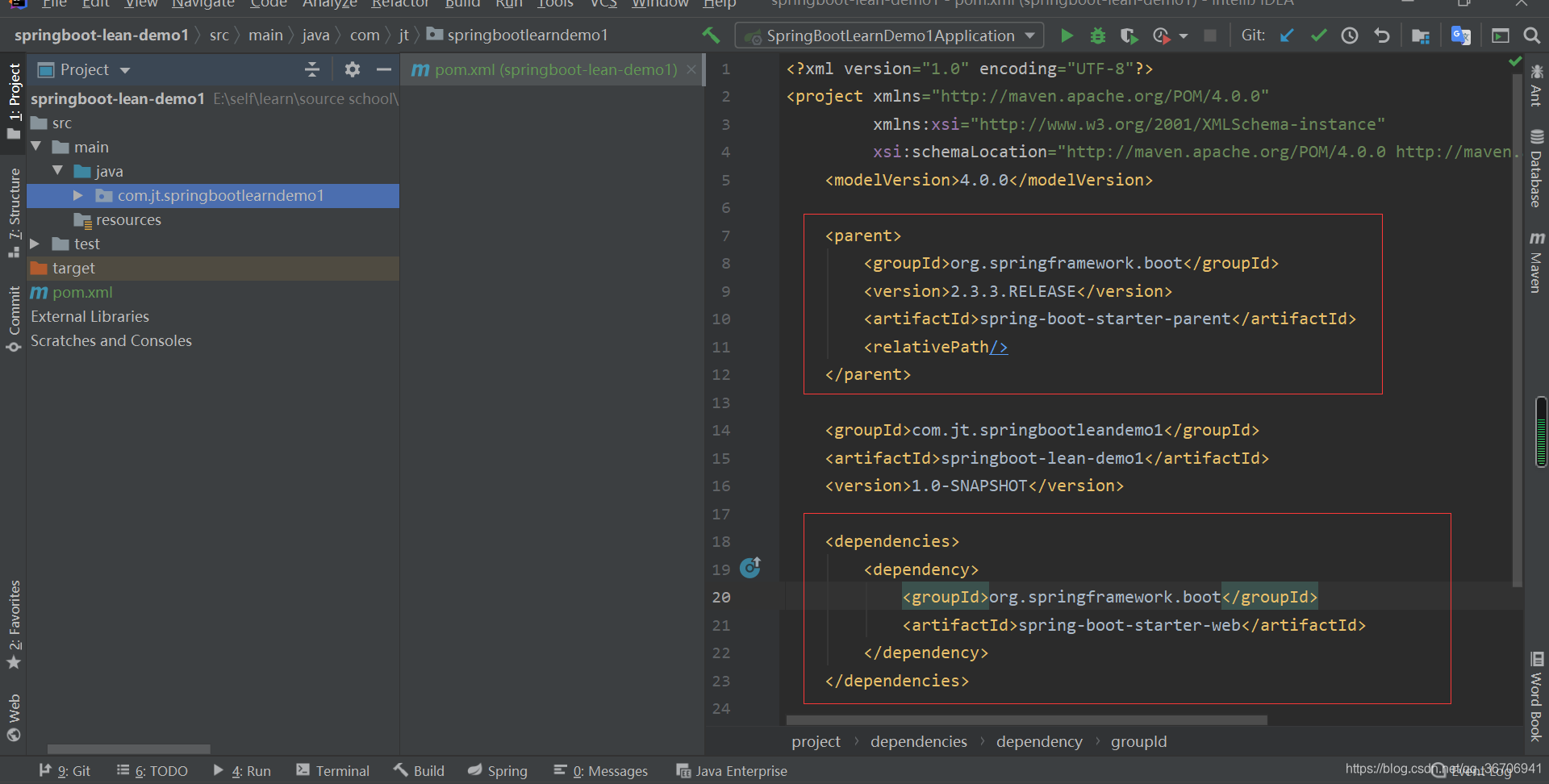The width and height of the screenshot is (1549, 784).
Task: Rollback changes with the undo arrow icon
Action: [1382, 35]
